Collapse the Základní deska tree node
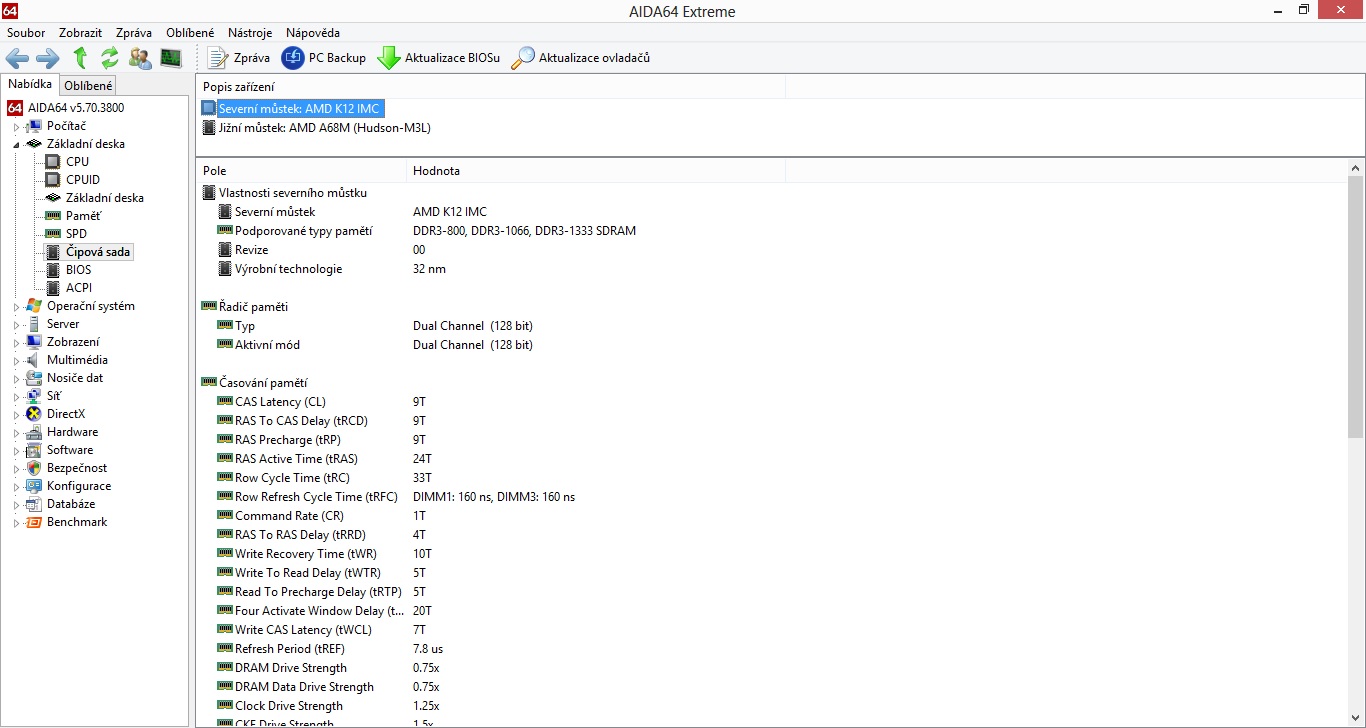This screenshot has height=728, width=1366. 16,145
